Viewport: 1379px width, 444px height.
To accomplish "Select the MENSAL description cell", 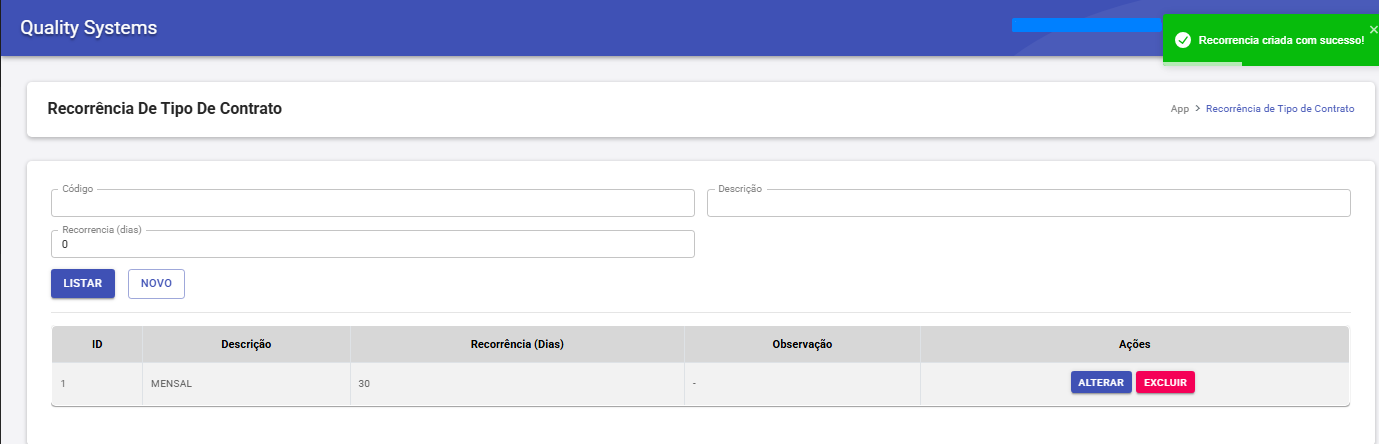I will point(246,383).
